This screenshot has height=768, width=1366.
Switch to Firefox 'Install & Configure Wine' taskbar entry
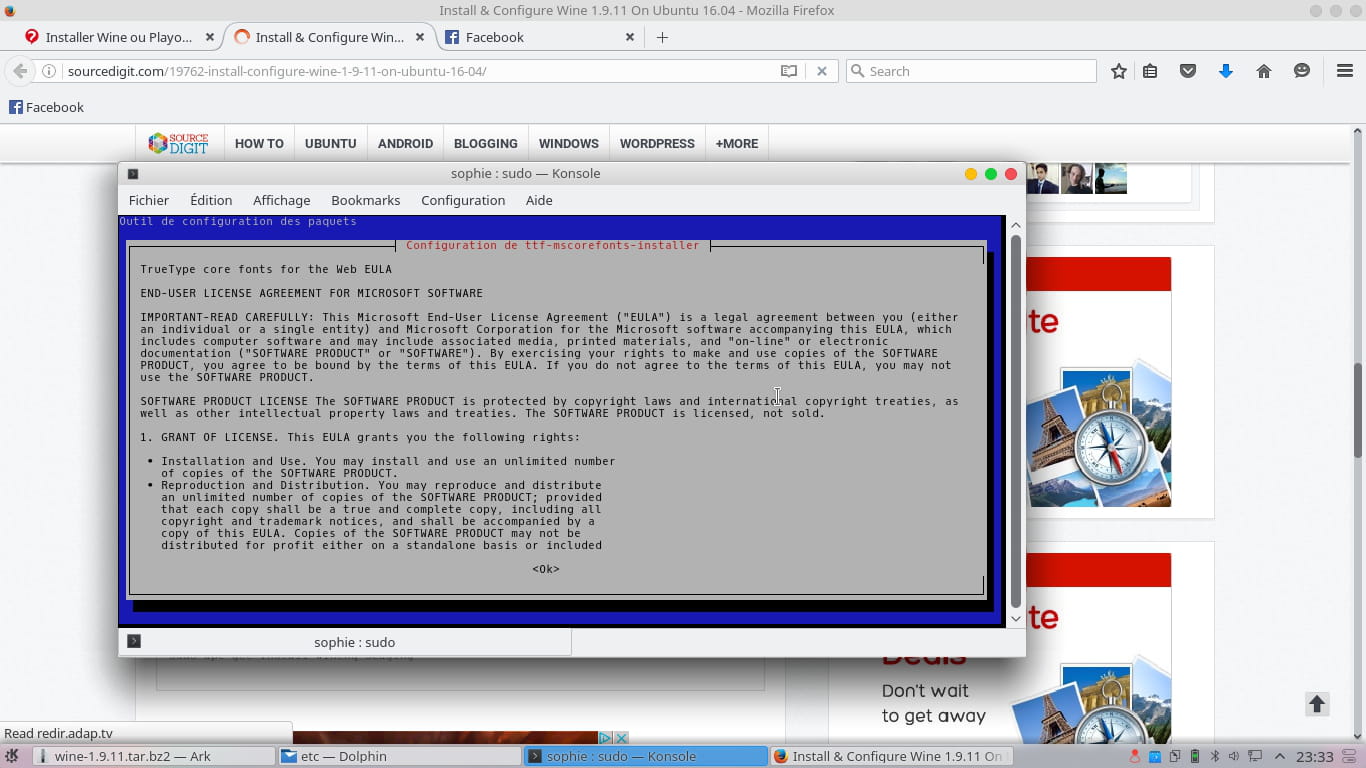pyautogui.click(x=890, y=756)
